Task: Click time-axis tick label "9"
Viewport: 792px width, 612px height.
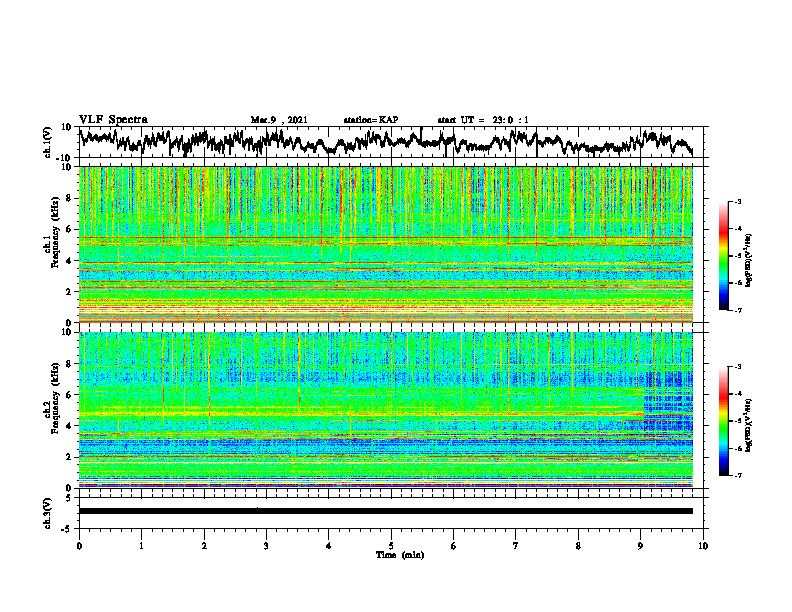Action: [x=640, y=546]
